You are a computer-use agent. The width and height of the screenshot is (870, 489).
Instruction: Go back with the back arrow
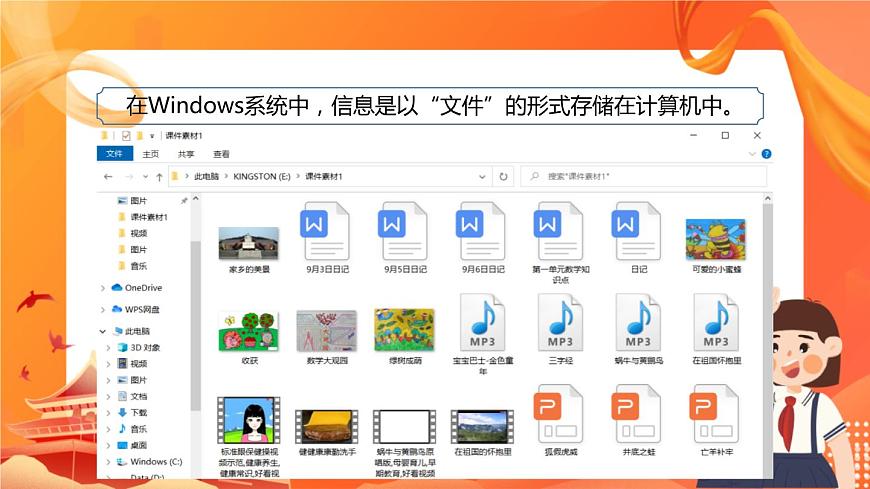point(108,177)
